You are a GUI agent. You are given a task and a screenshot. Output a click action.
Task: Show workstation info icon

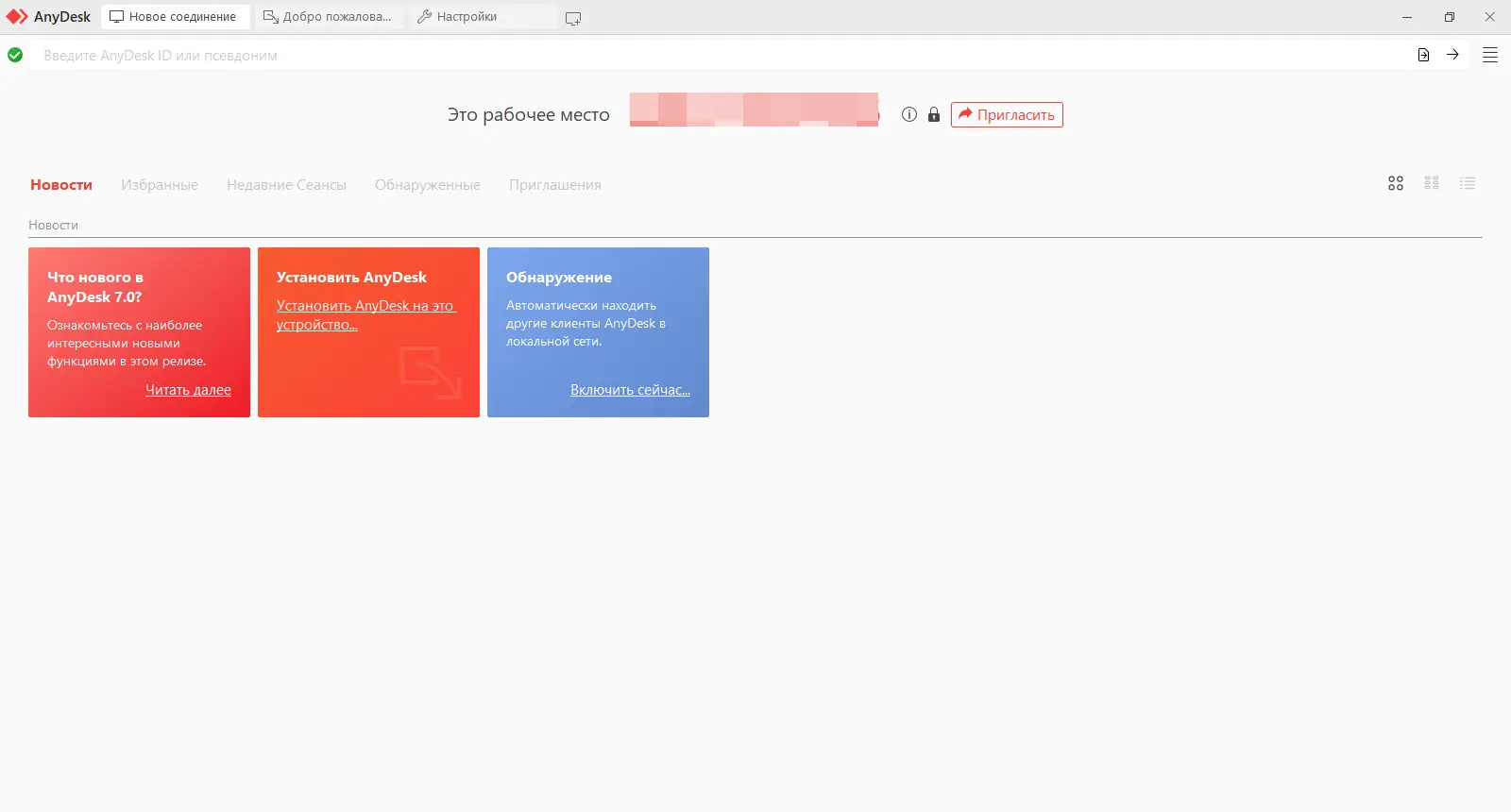(909, 114)
